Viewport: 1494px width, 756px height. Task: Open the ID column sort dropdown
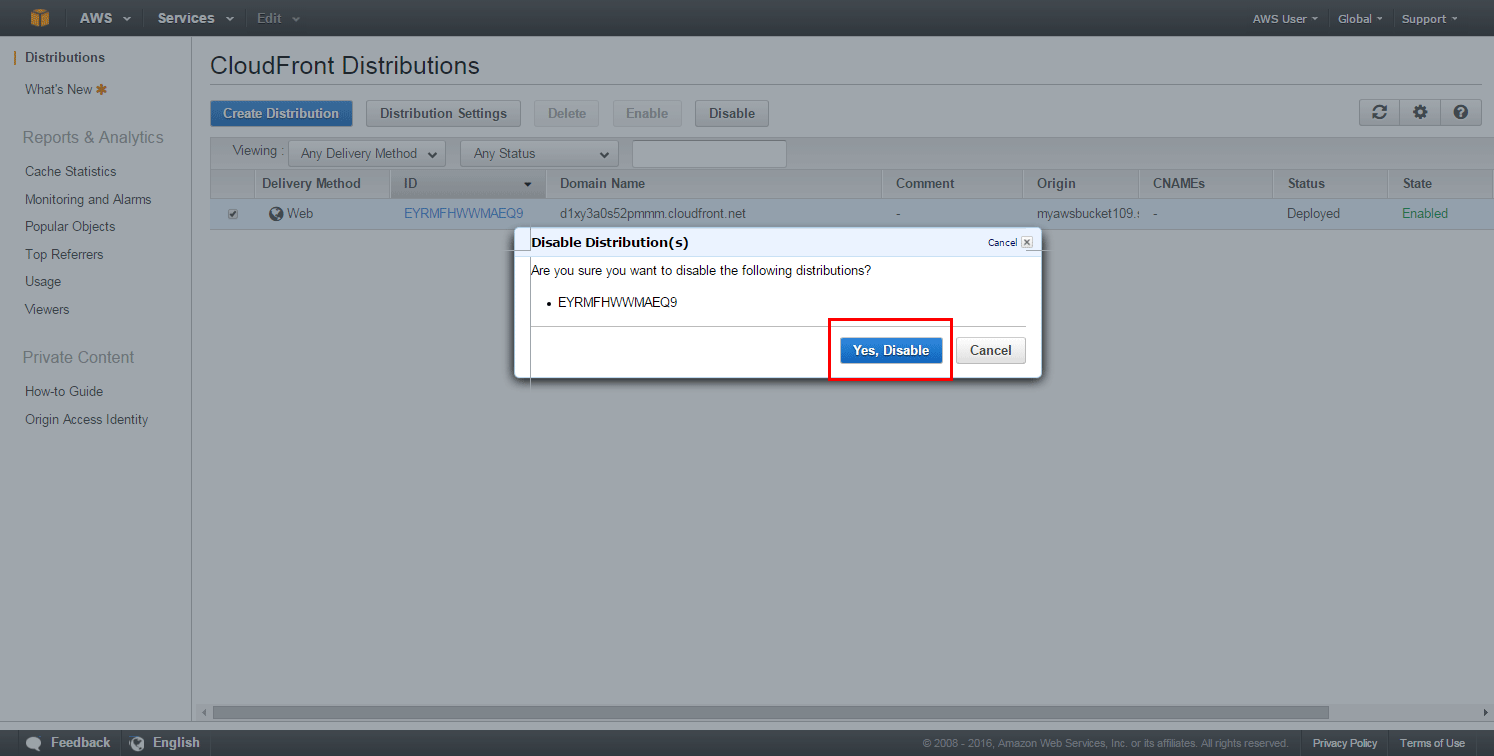coord(529,184)
